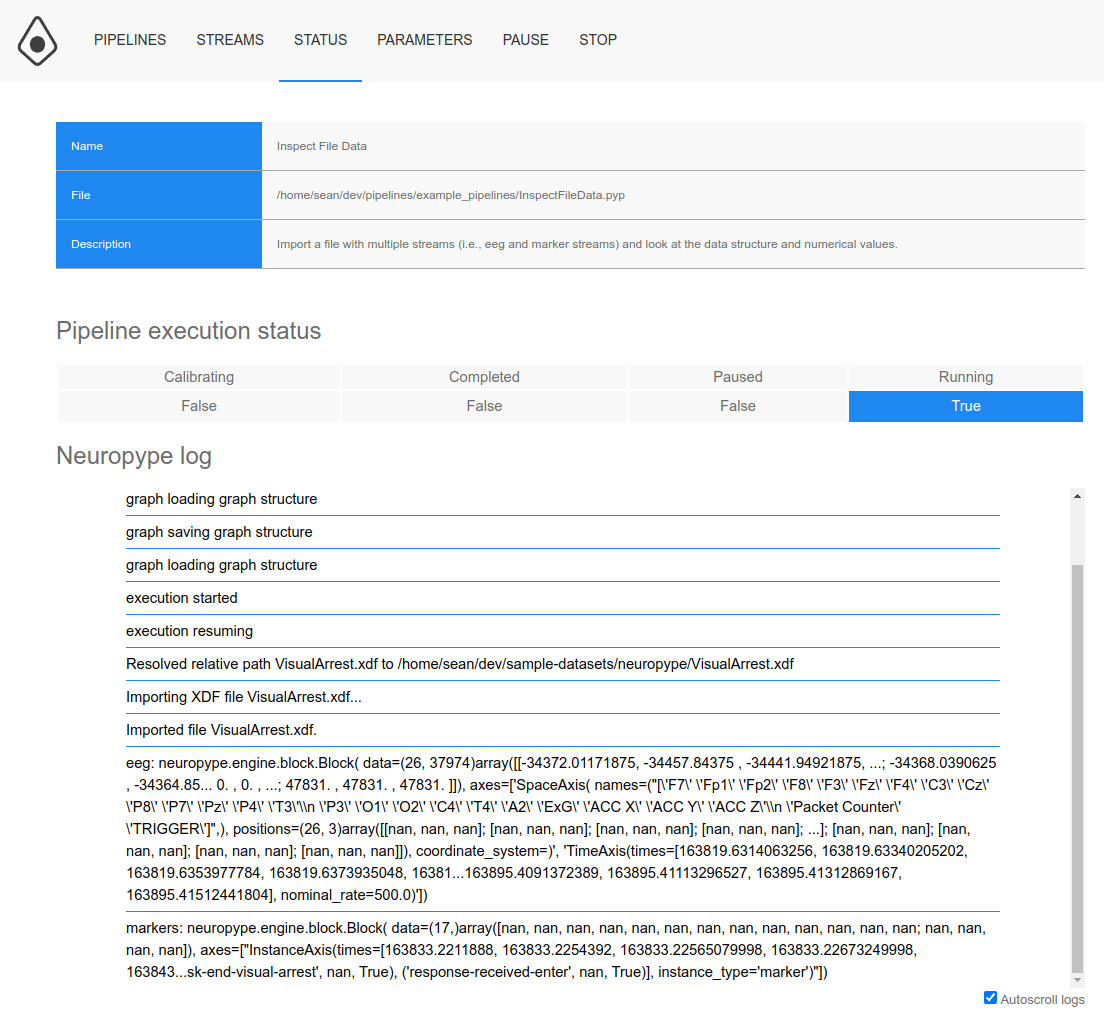Click the pipeline file path value
1104x1021 pixels.
tap(450, 195)
